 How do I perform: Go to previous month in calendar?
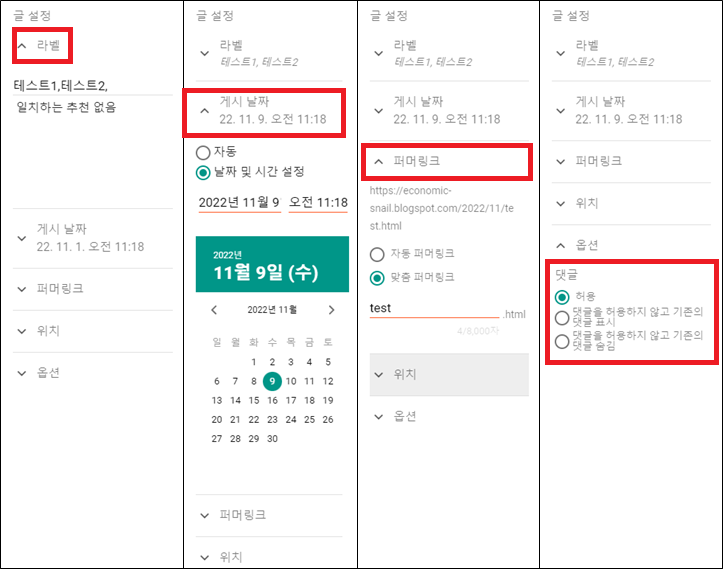(x=214, y=310)
